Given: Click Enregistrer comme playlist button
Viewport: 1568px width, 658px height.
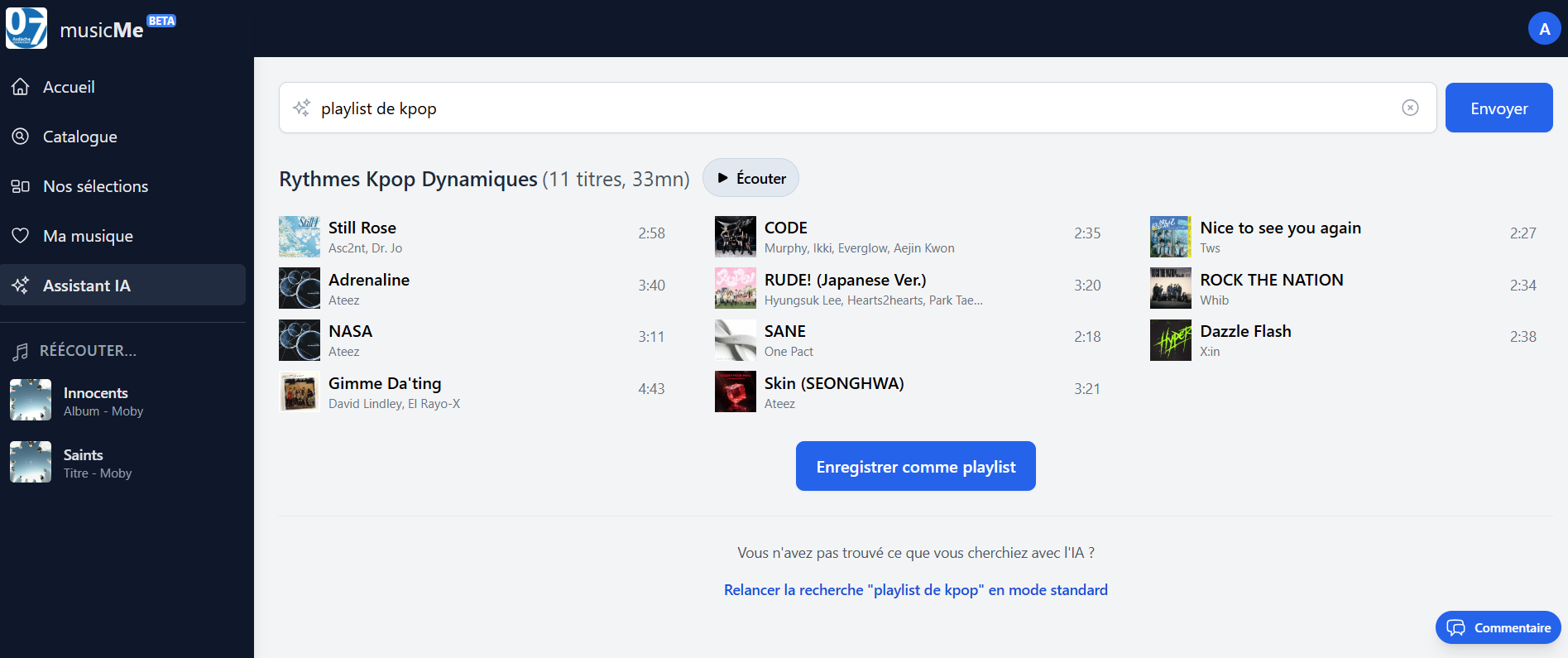Looking at the screenshot, I should (915, 466).
